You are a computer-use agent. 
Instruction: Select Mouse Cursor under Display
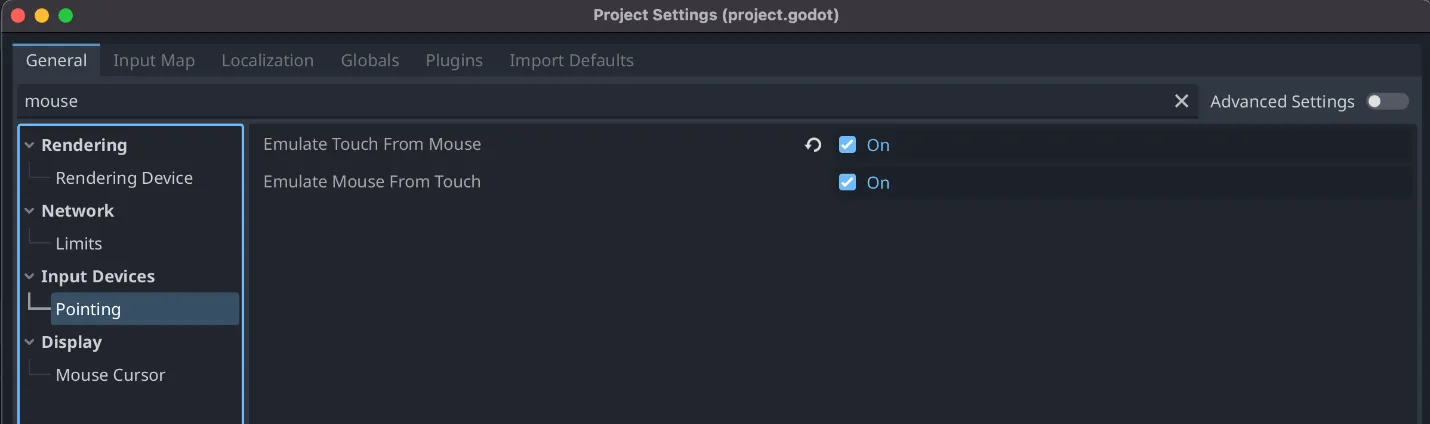point(110,375)
